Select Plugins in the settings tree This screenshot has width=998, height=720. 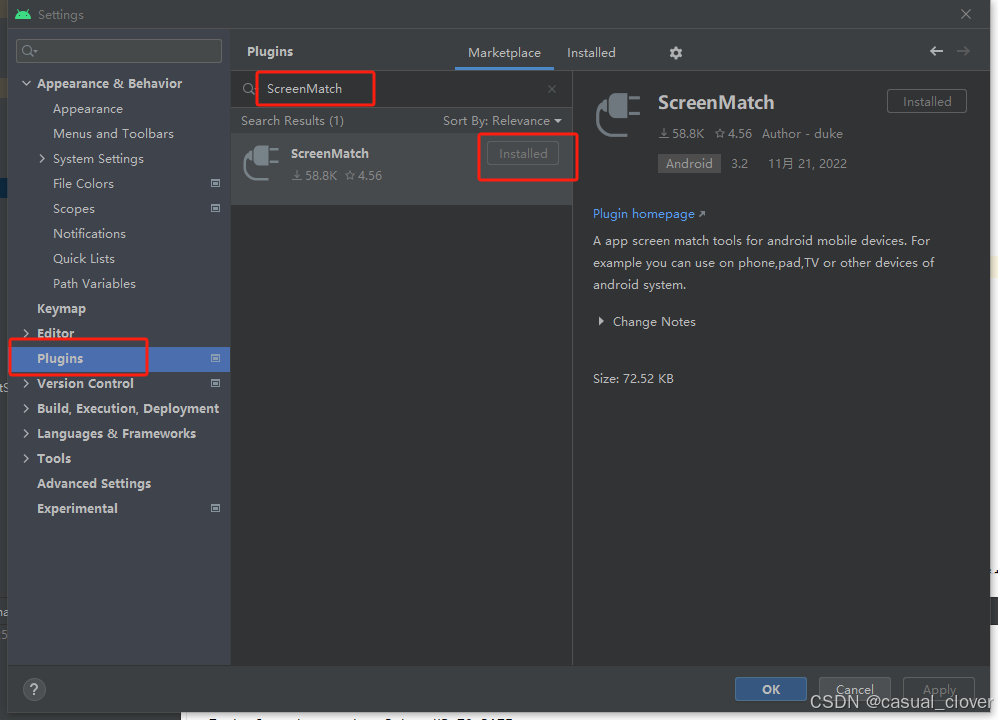coord(60,358)
